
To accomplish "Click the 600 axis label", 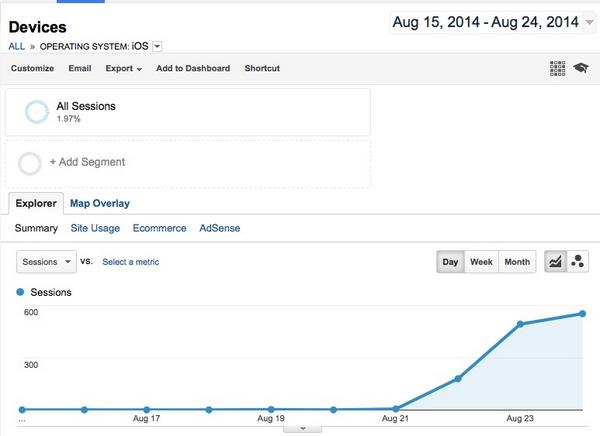I will [31, 312].
